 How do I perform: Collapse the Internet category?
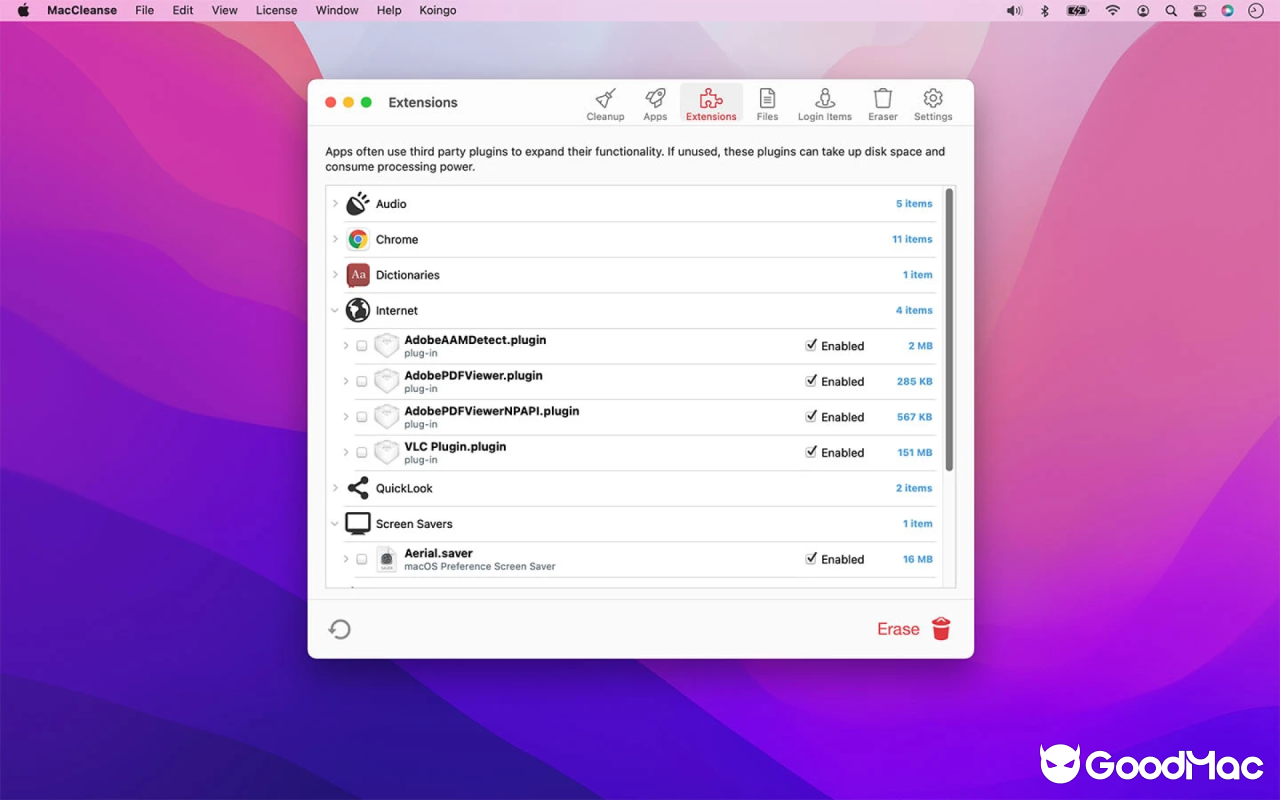(x=335, y=310)
